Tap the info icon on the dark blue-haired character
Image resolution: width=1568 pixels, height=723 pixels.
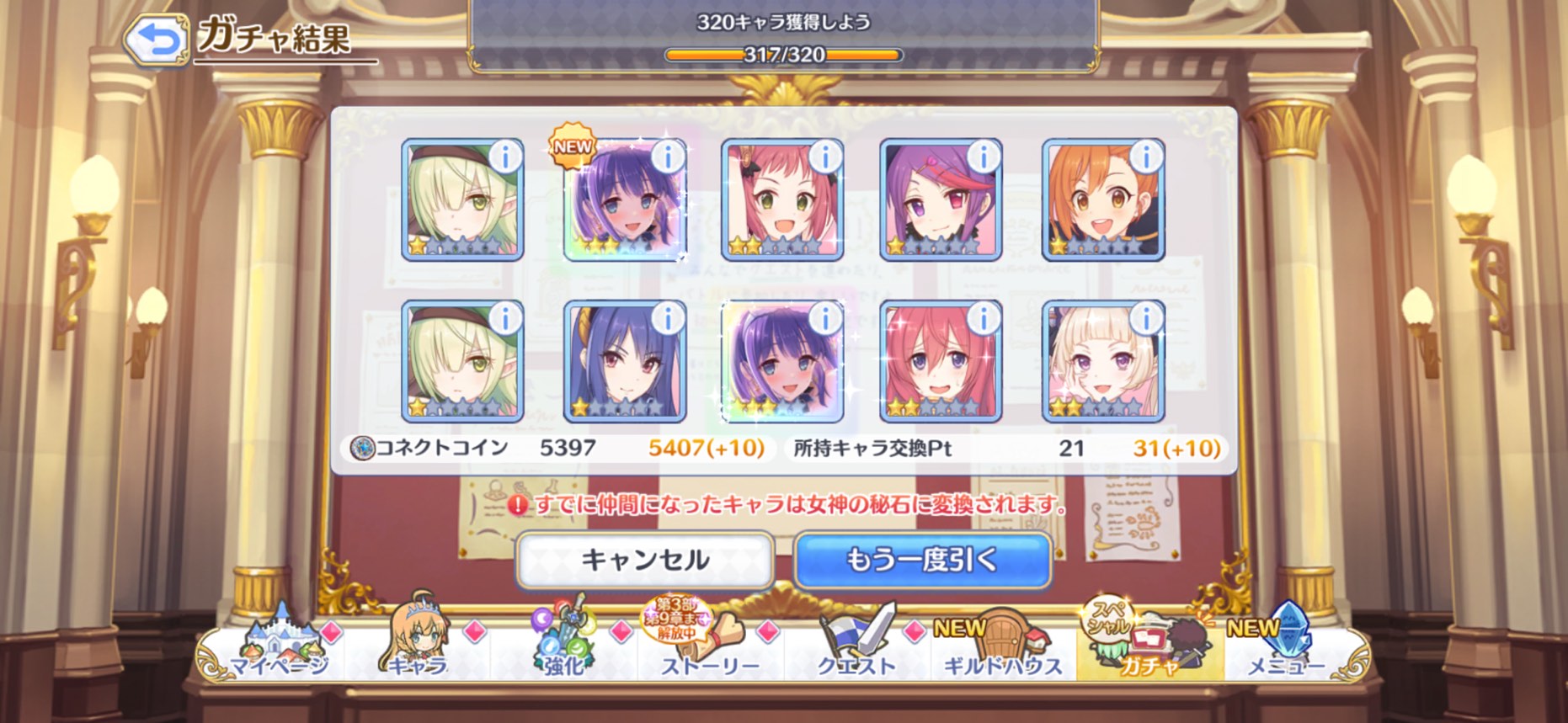click(x=668, y=317)
